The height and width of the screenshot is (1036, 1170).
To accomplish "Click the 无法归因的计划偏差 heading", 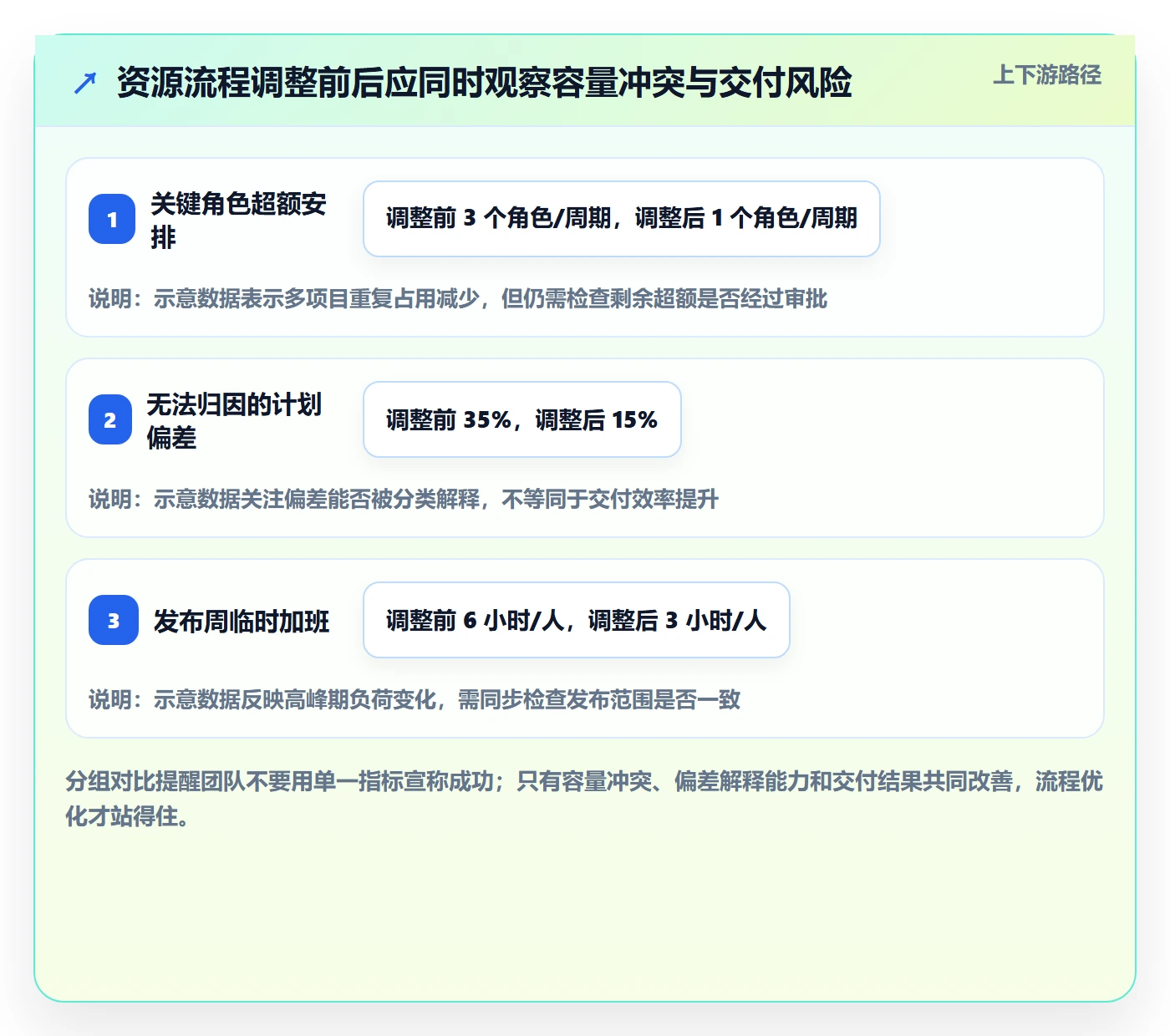I will coord(234,420).
